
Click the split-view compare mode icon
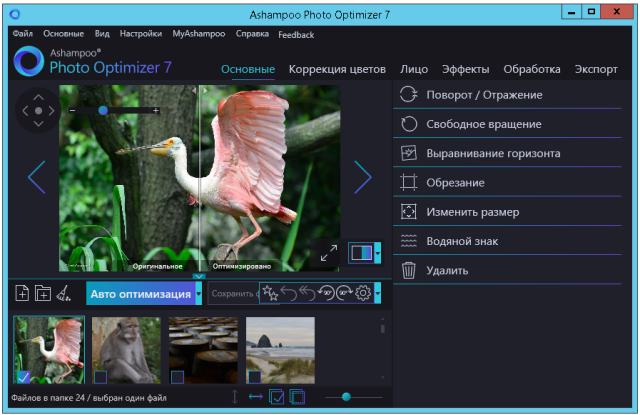[361, 253]
